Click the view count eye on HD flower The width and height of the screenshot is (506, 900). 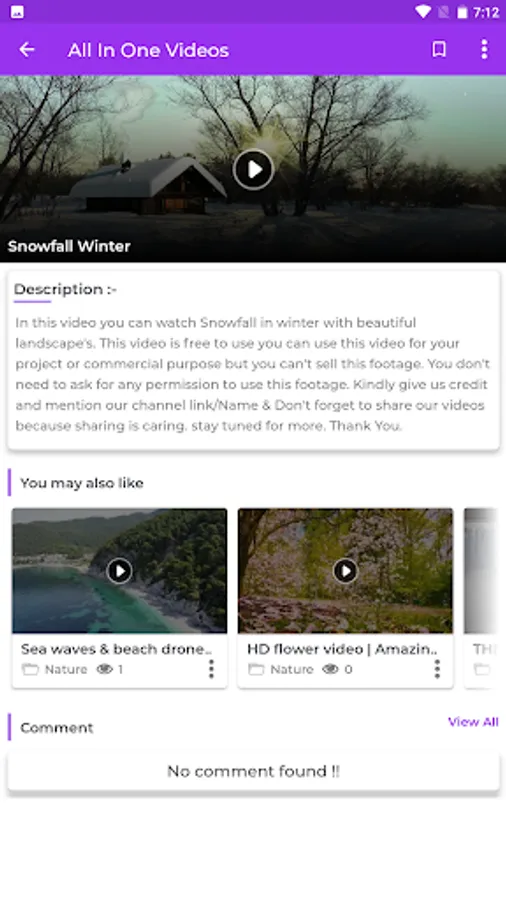click(330, 669)
